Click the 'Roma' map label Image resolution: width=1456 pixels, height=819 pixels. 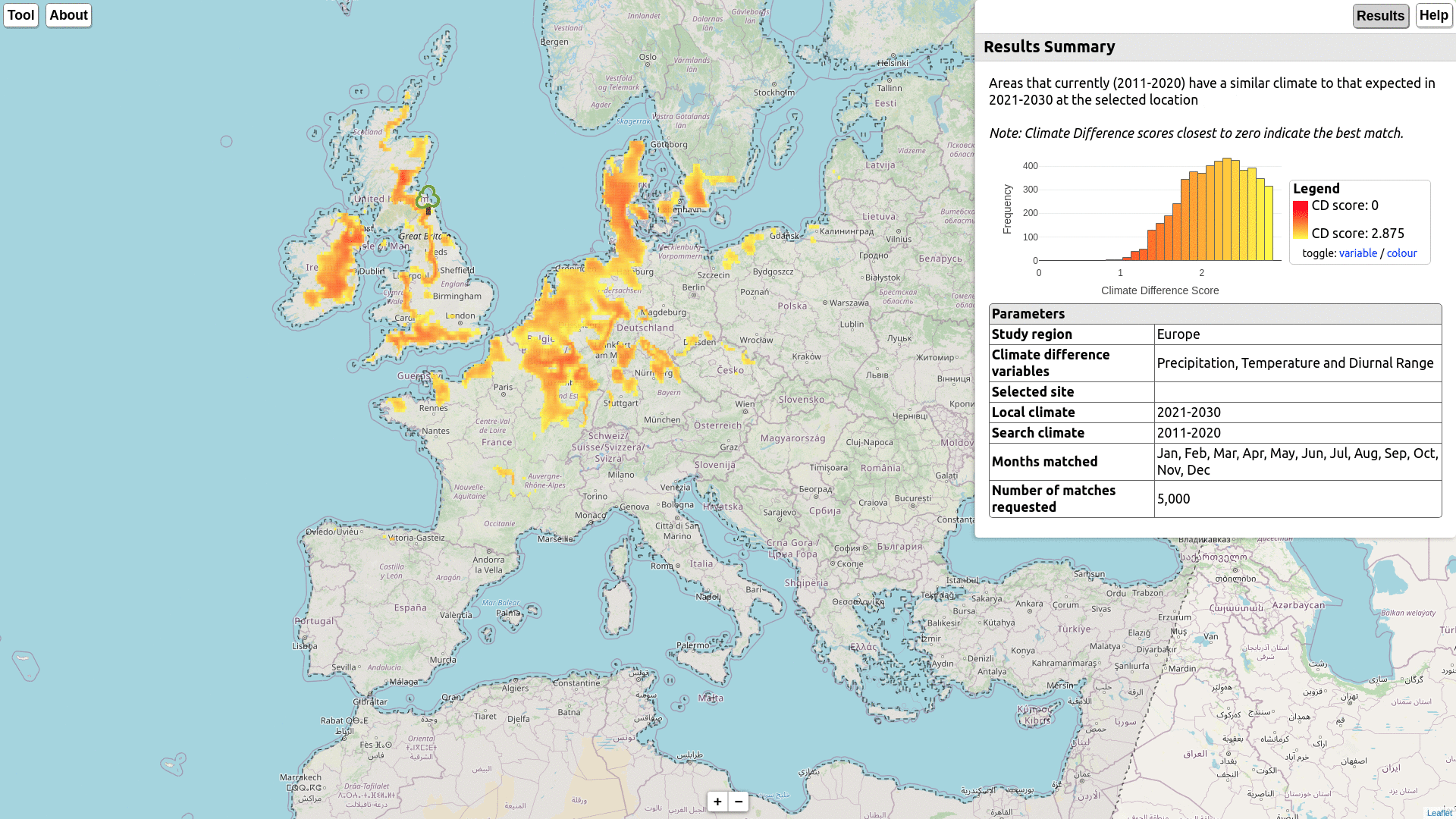(x=662, y=566)
